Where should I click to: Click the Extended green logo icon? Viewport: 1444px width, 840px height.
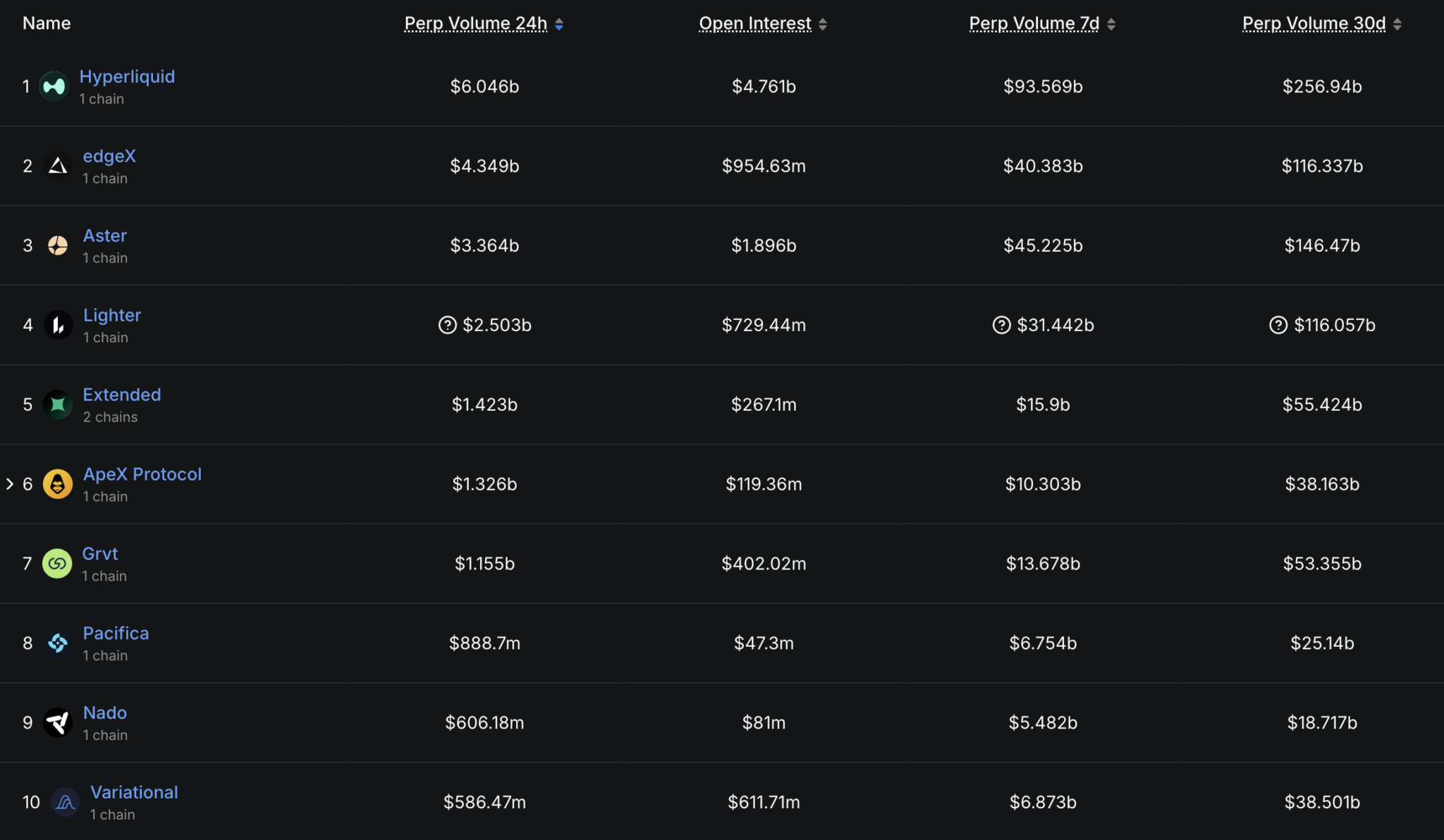(x=58, y=405)
